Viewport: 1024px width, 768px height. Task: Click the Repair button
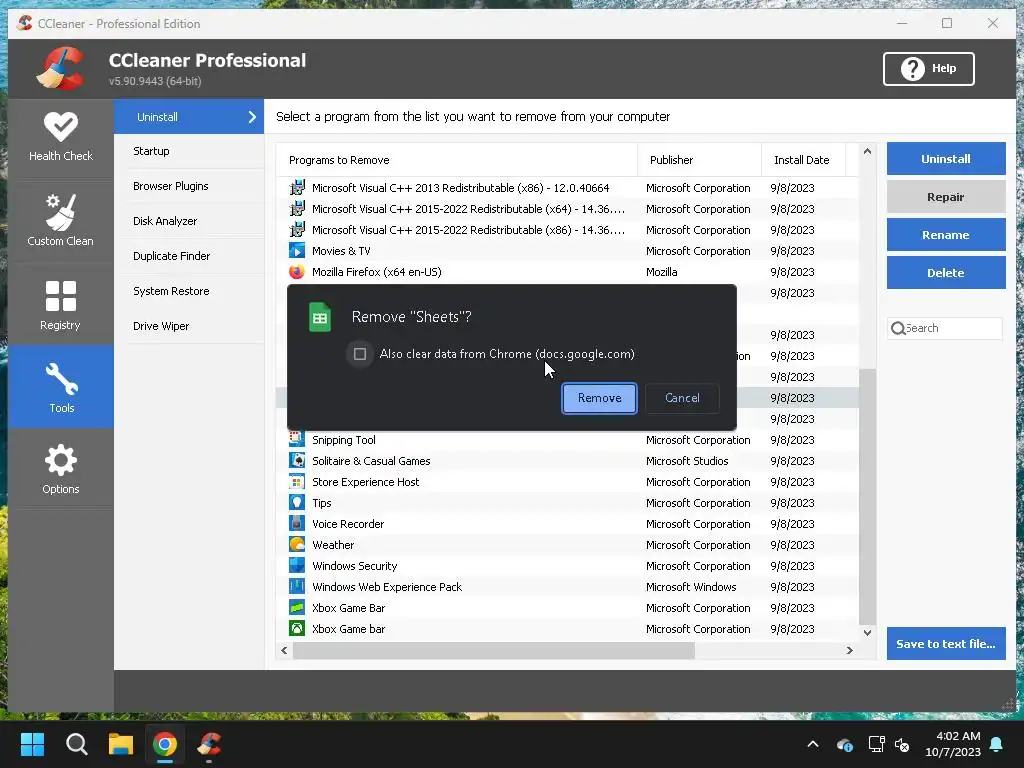(946, 197)
